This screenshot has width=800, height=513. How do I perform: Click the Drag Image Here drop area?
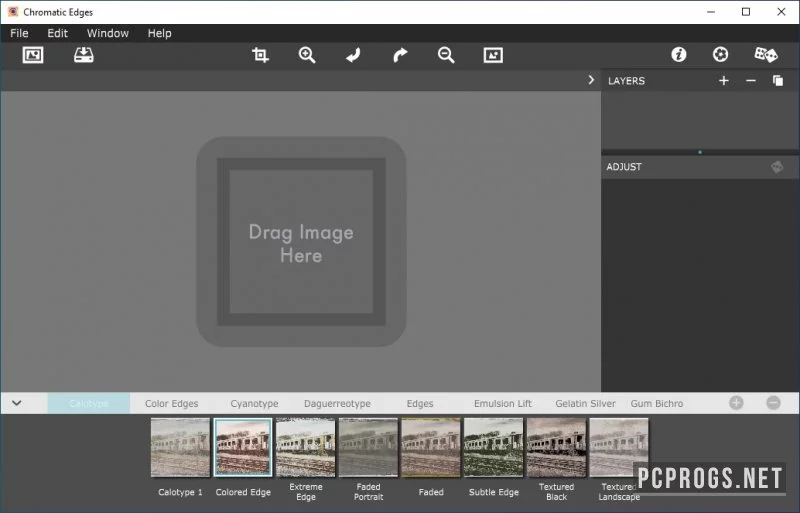pyautogui.click(x=301, y=241)
